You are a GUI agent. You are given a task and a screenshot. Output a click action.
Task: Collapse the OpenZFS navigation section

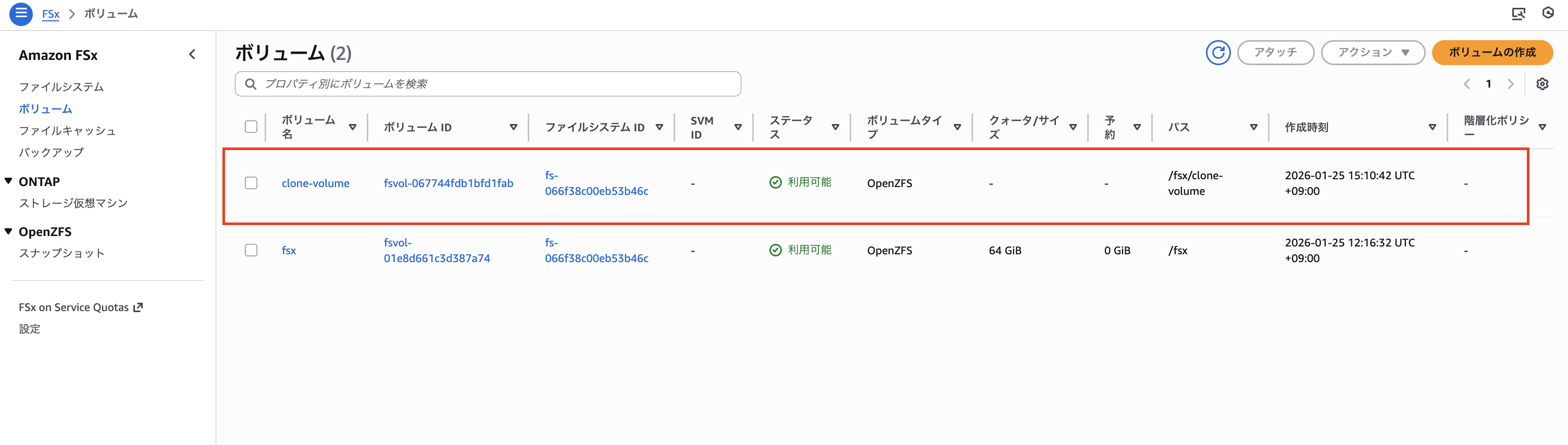tap(8, 231)
